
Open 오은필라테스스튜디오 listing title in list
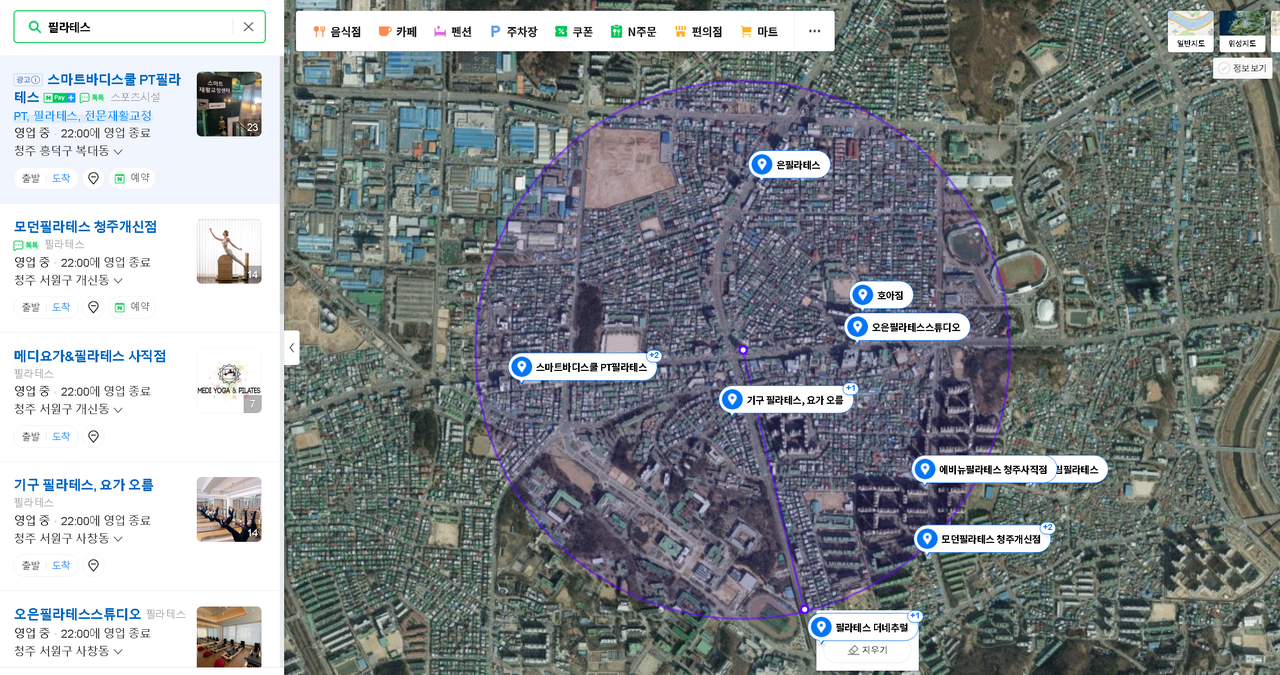tap(78, 614)
